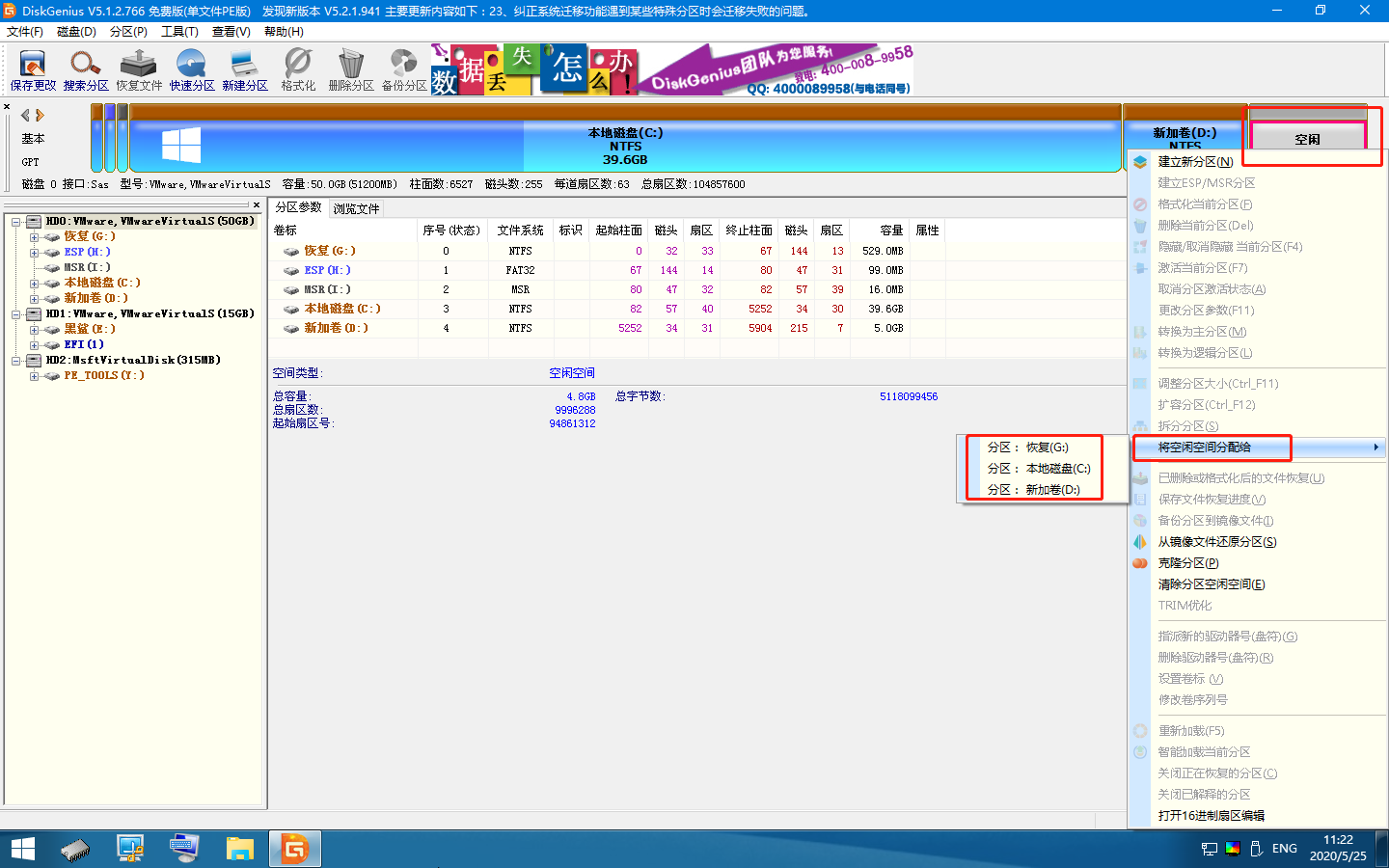
Task: Click the 从镜像文件还原分区 menu icon
Action: [x=1140, y=542]
